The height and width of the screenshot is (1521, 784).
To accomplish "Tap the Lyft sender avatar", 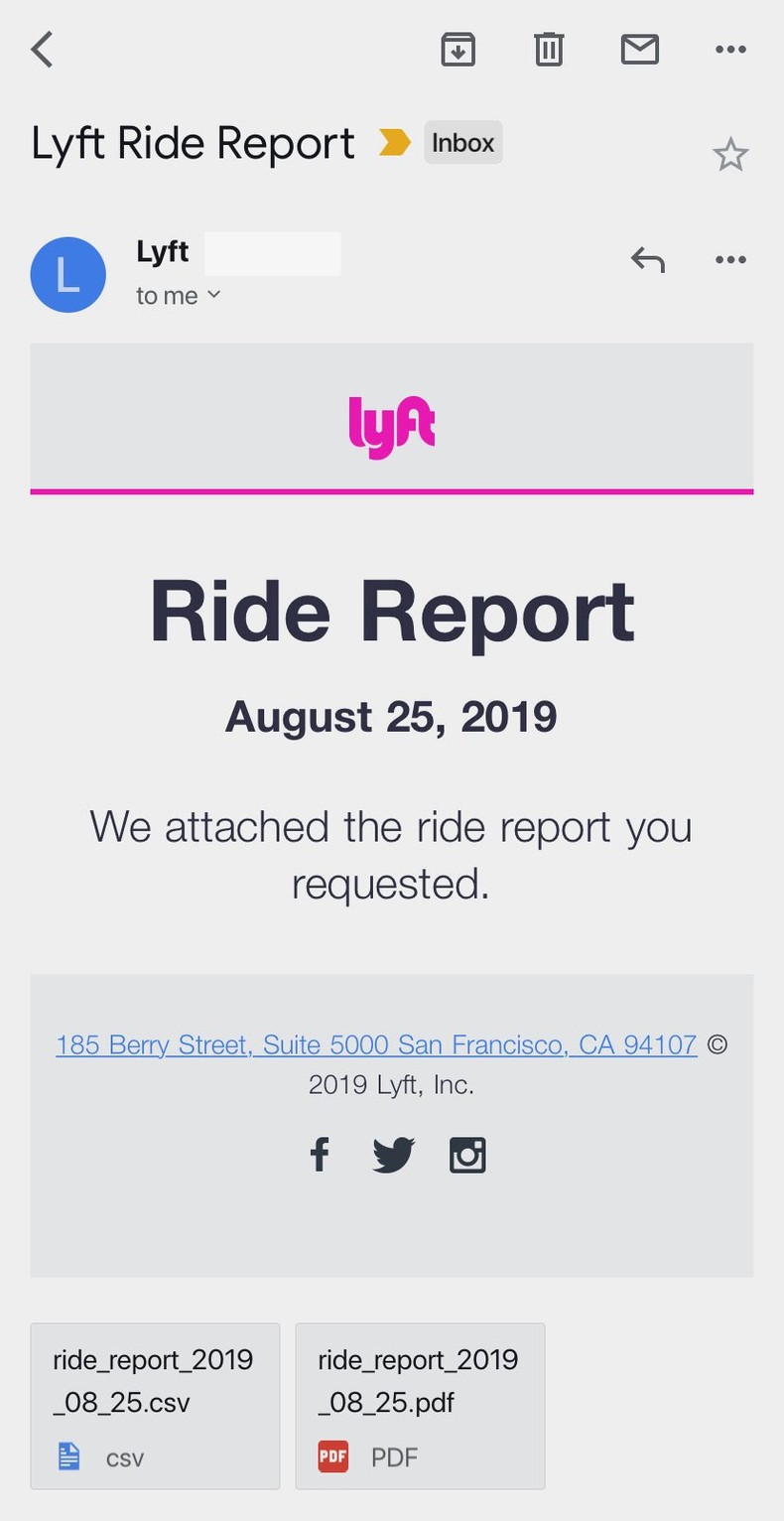I will 67,274.
